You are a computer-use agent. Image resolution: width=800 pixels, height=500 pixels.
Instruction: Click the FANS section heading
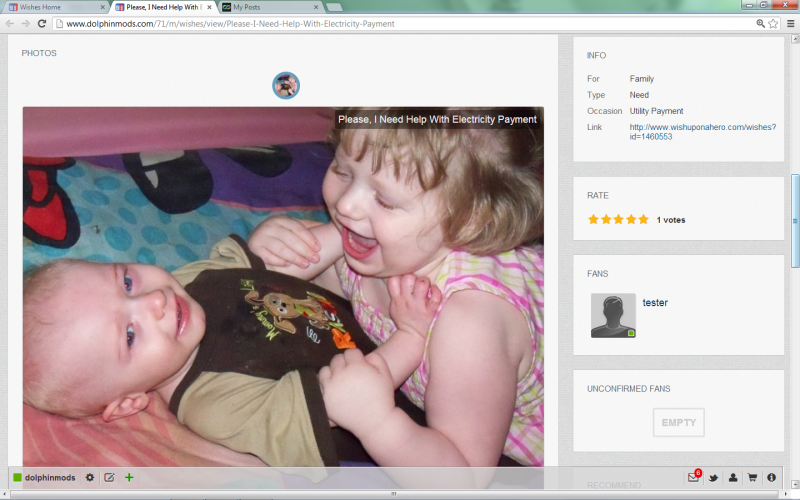tap(597, 273)
